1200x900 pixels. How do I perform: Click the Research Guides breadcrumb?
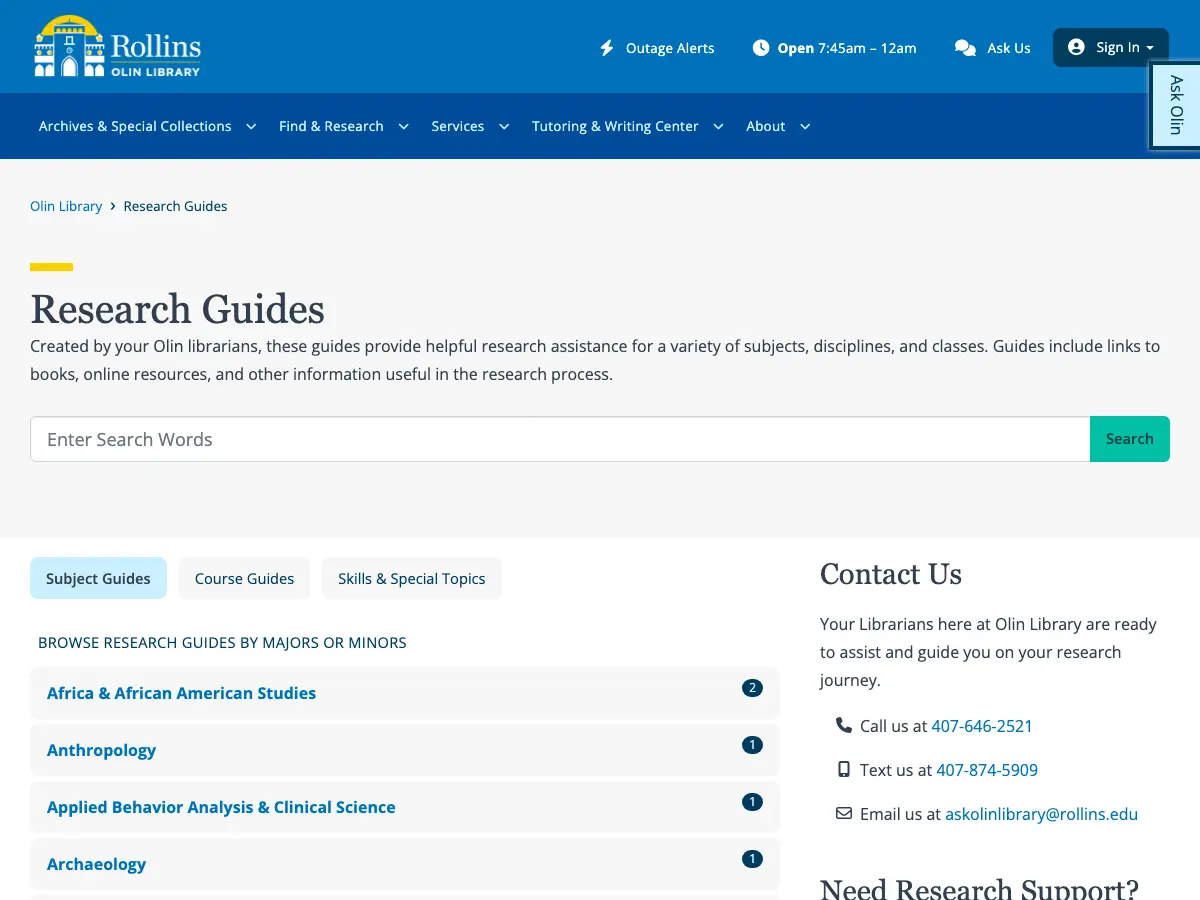tap(175, 206)
